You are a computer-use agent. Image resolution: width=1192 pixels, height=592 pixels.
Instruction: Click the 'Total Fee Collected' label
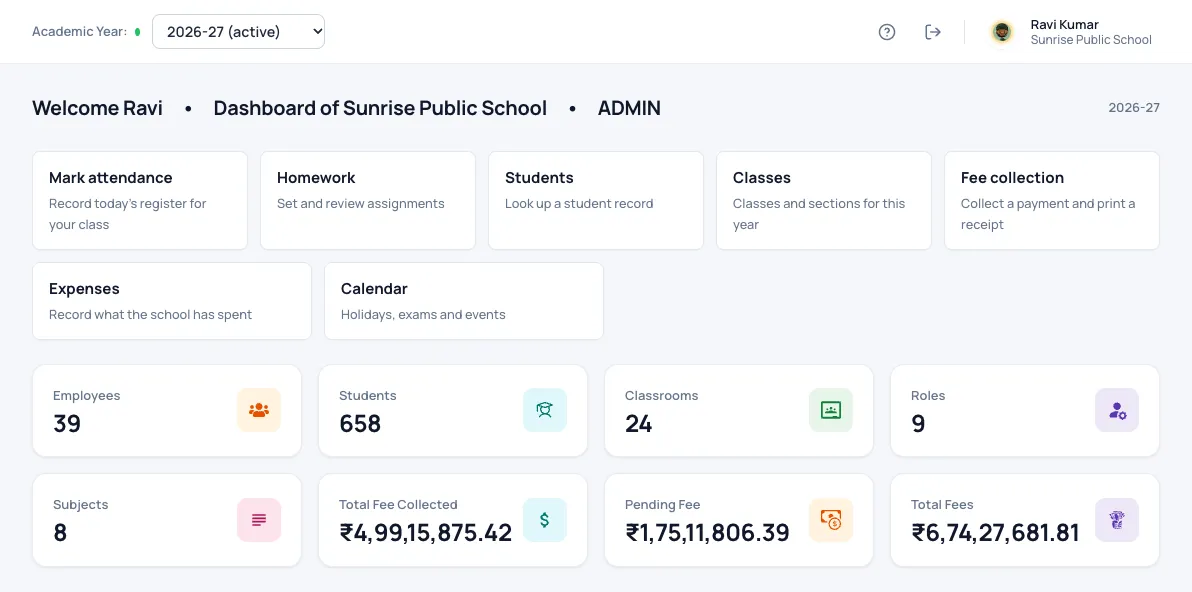tap(398, 505)
